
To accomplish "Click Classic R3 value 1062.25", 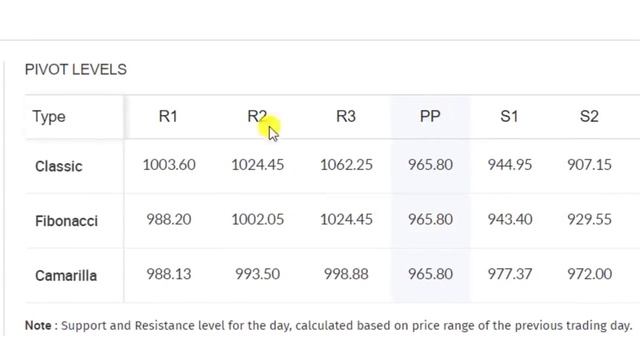I will pyautogui.click(x=346, y=164).
